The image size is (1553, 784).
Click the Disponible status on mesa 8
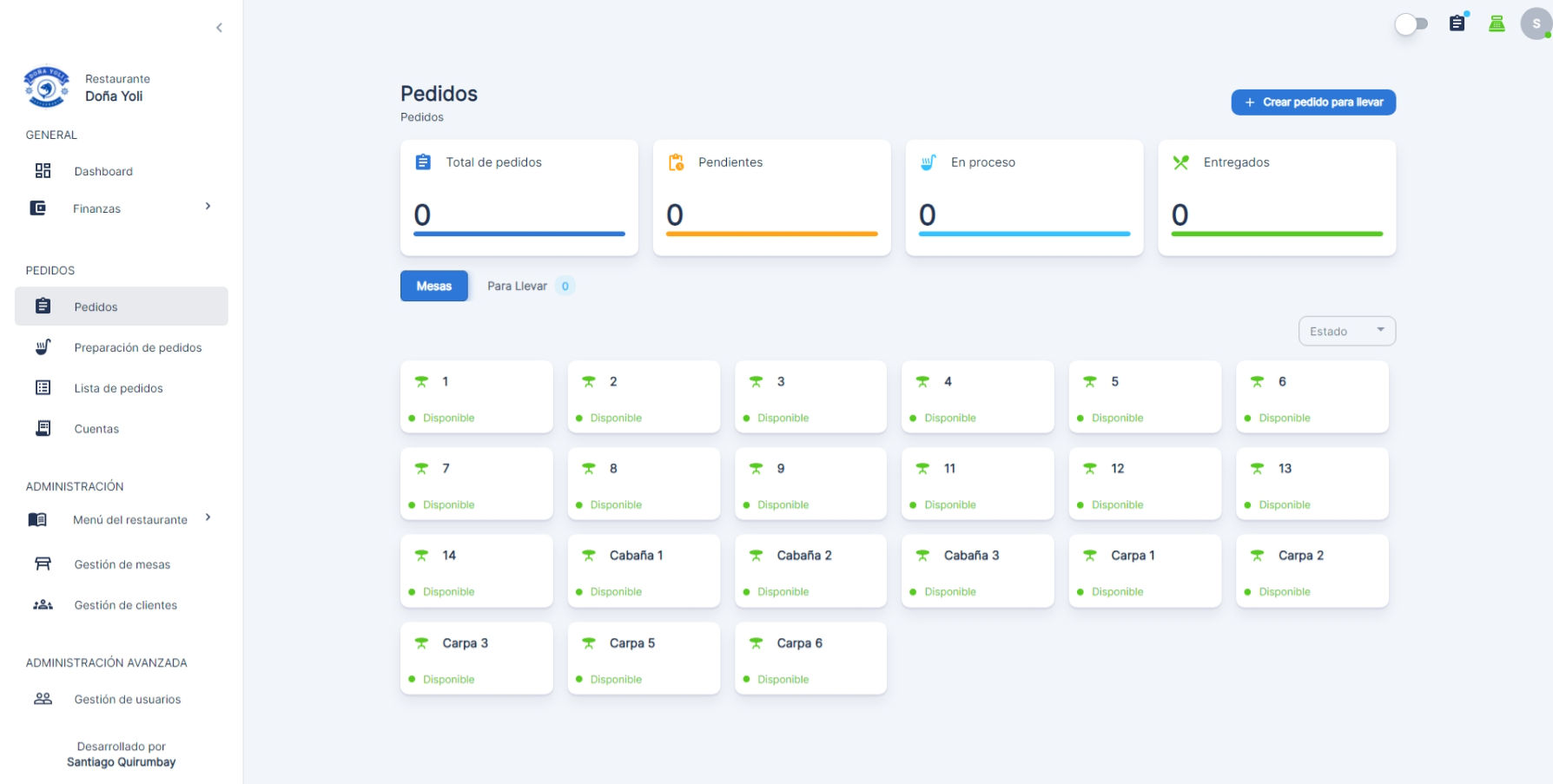click(x=616, y=504)
